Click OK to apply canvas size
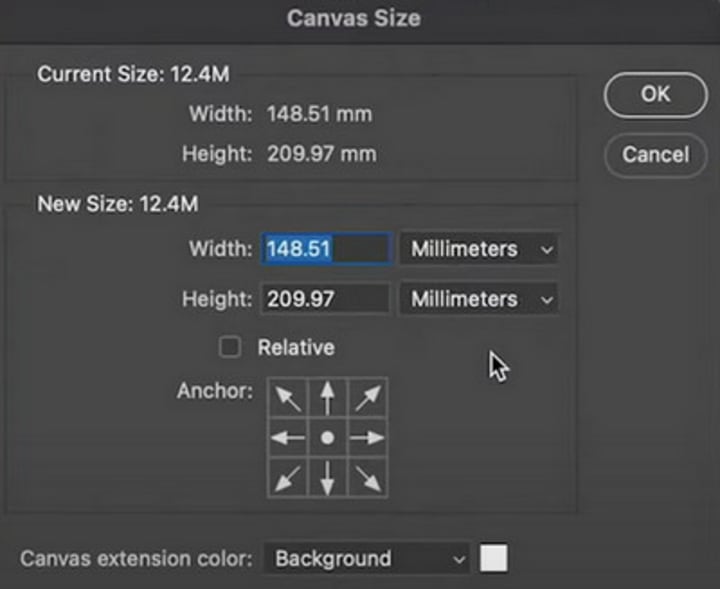Viewport: 720px width, 589px height. 655,94
